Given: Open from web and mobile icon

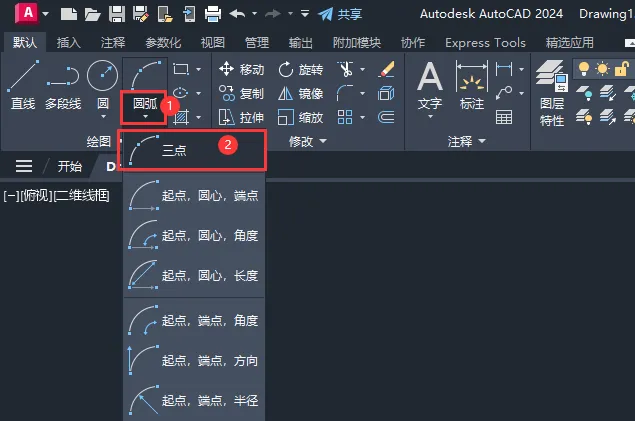Looking at the screenshot, I should coord(165,14).
